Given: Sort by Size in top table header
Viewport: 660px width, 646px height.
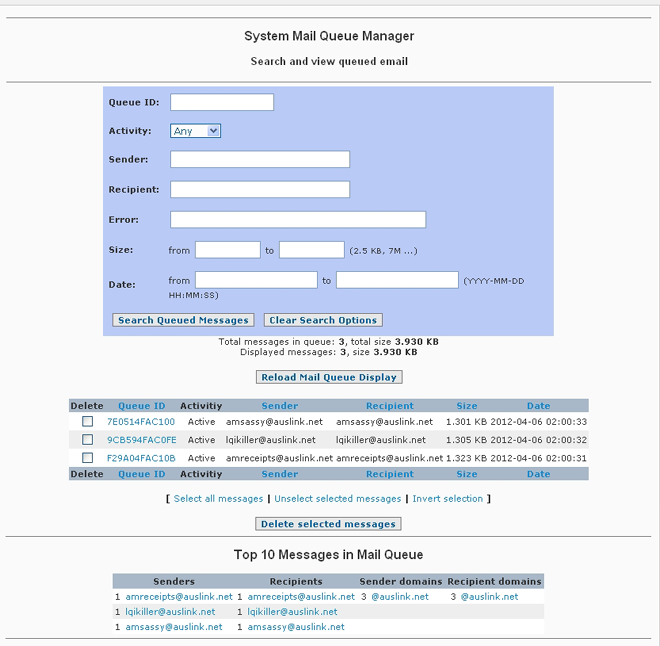Looking at the screenshot, I should pyautogui.click(x=467, y=406).
